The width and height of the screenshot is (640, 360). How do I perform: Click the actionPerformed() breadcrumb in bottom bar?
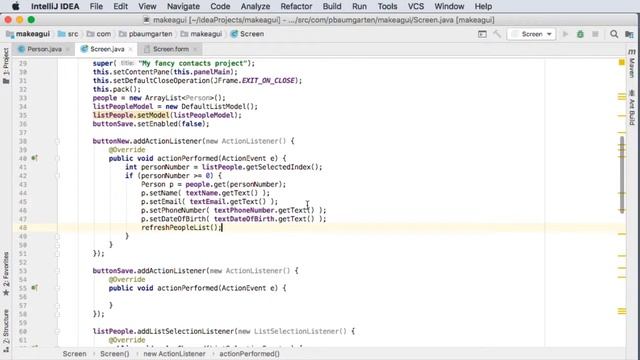249,354
